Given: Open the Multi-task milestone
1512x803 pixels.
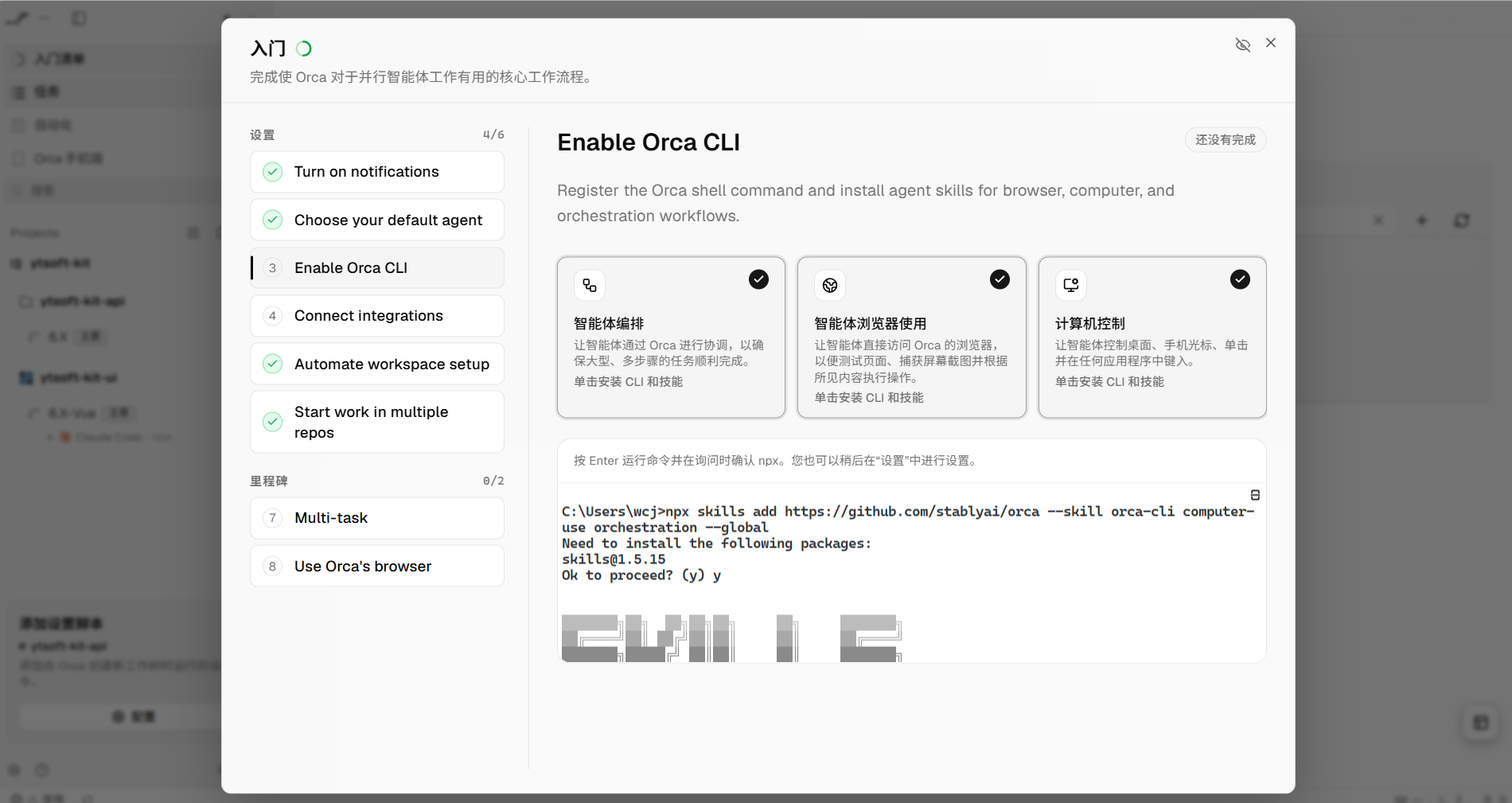Looking at the screenshot, I should point(377,518).
